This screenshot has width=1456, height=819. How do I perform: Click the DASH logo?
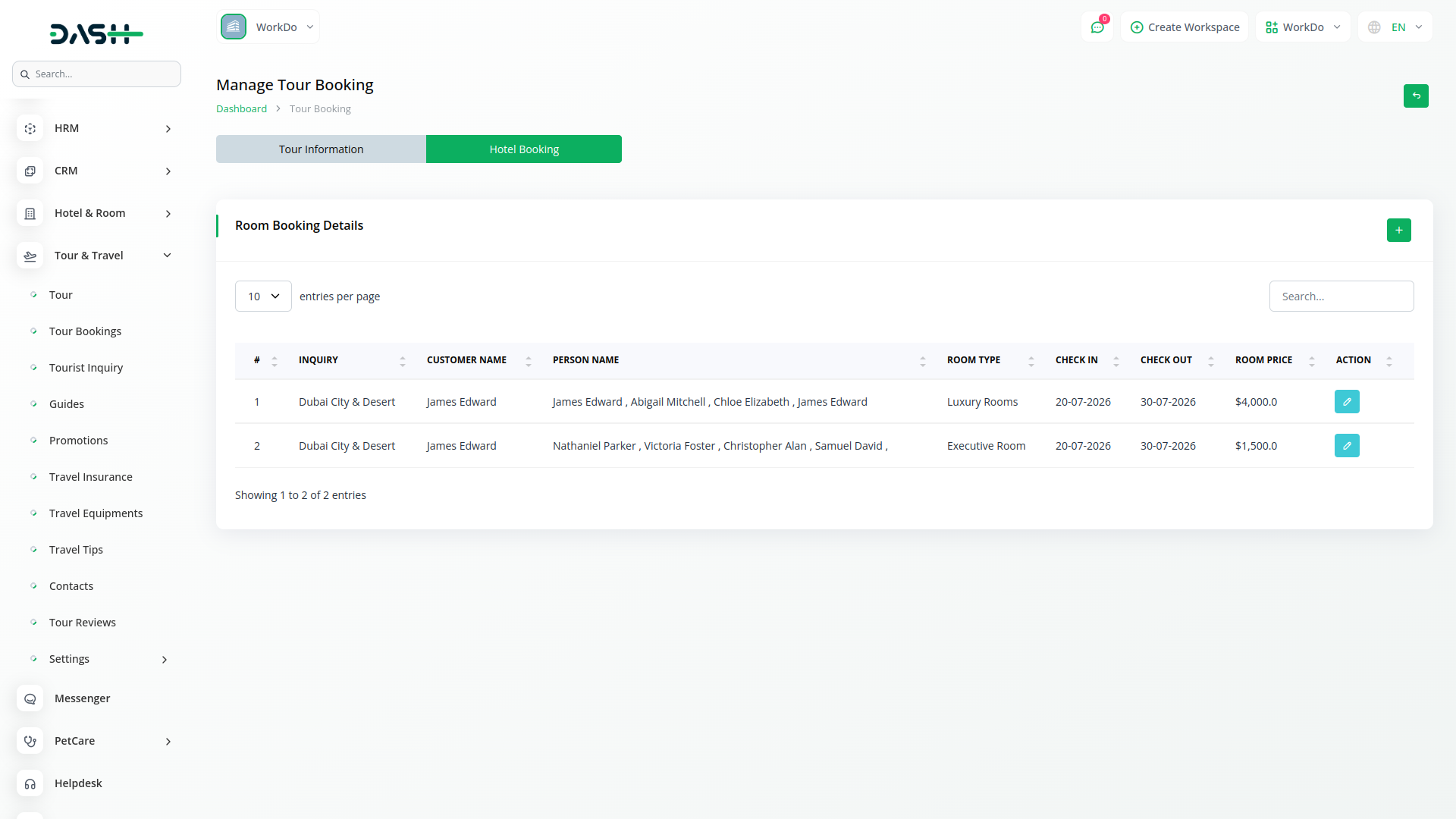96,34
